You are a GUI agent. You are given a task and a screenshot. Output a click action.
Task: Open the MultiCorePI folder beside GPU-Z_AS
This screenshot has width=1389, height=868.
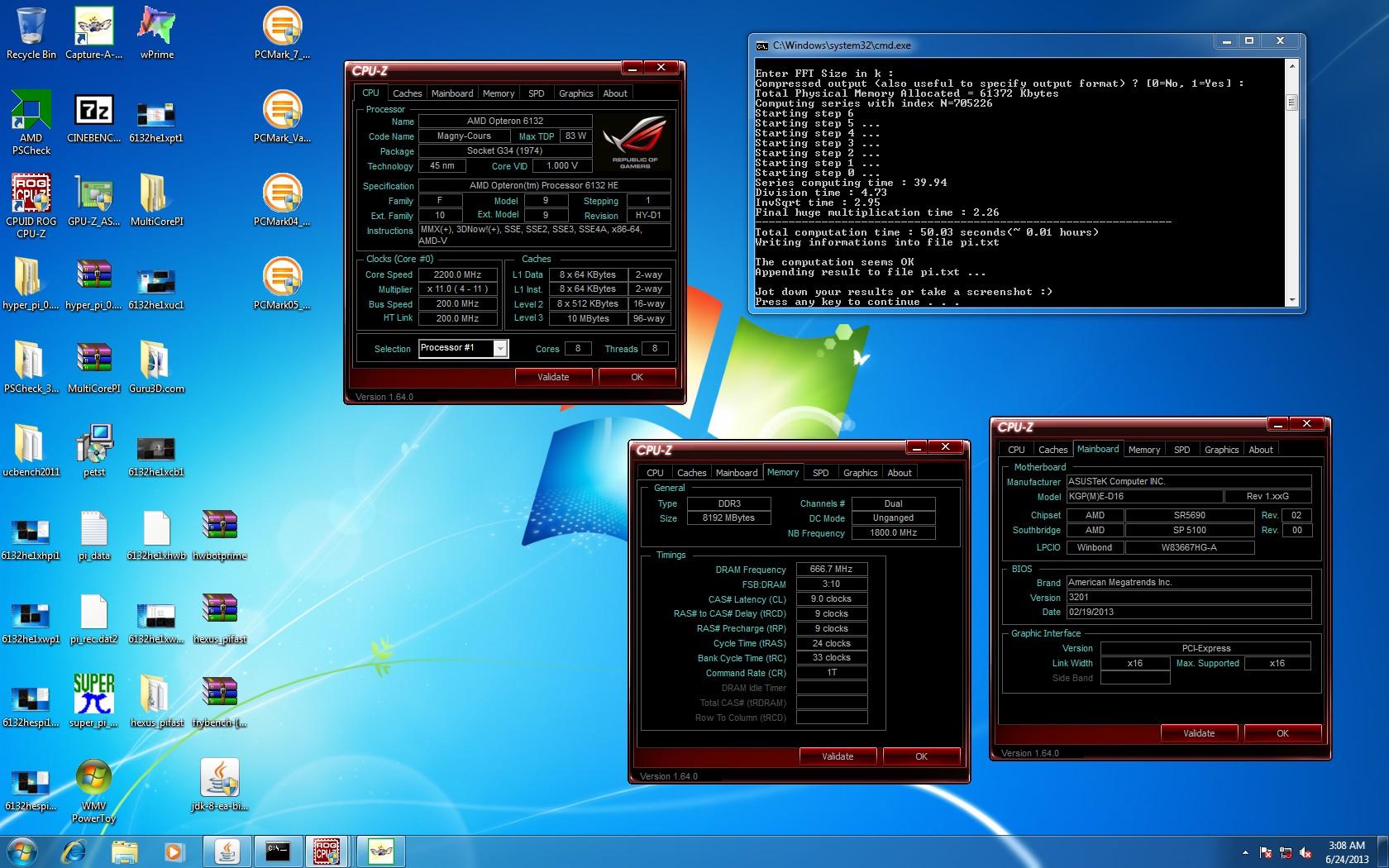pos(157,200)
